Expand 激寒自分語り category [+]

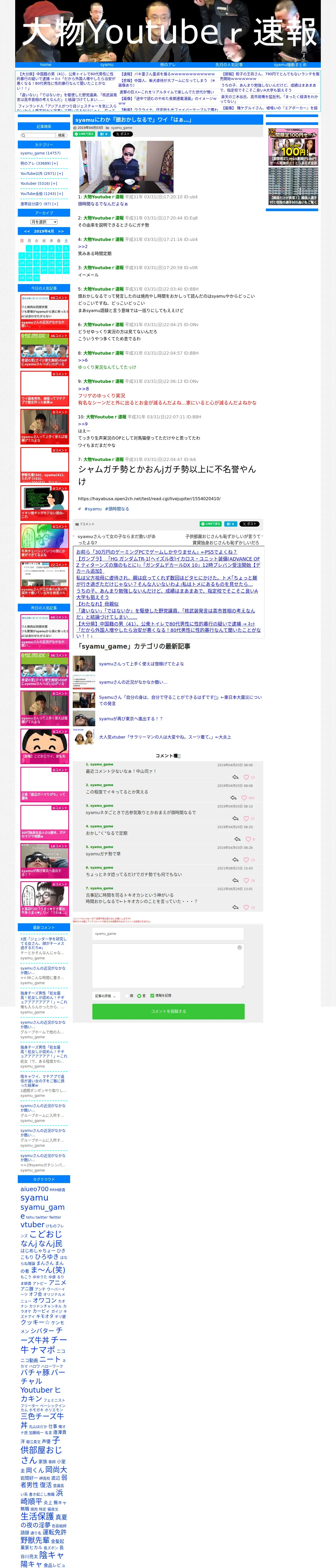coord(55,204)
